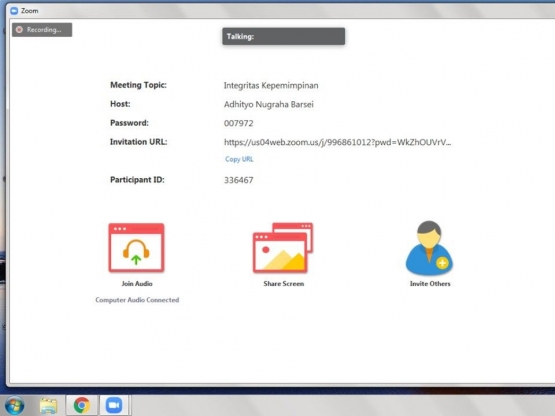555x416 pixels.
Task: Click the Share Screen label
Action: click(x=284, y=284)
